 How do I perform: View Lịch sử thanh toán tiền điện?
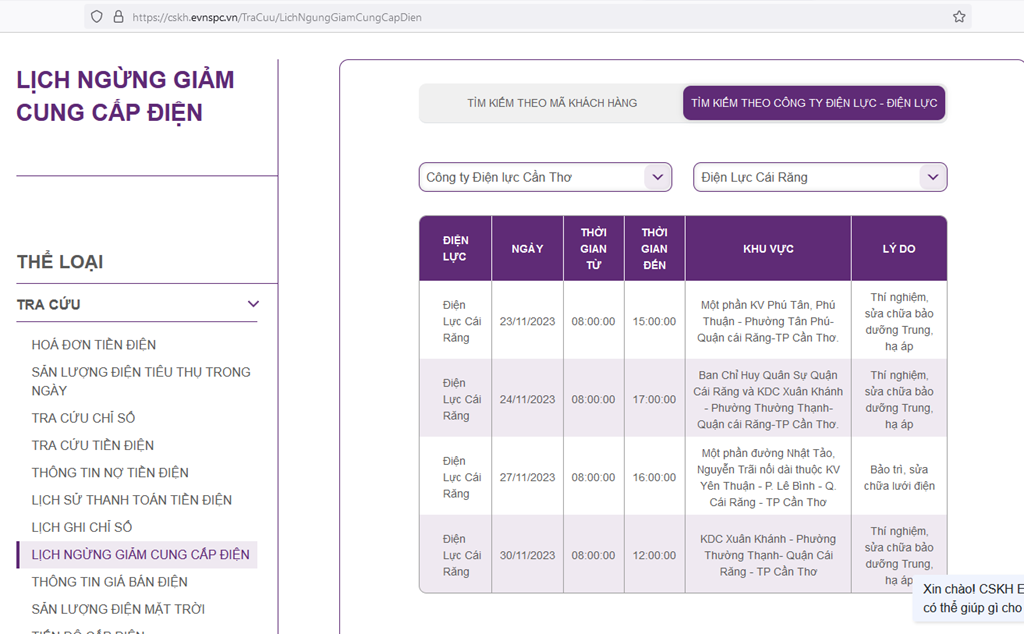tap(132, 500)
